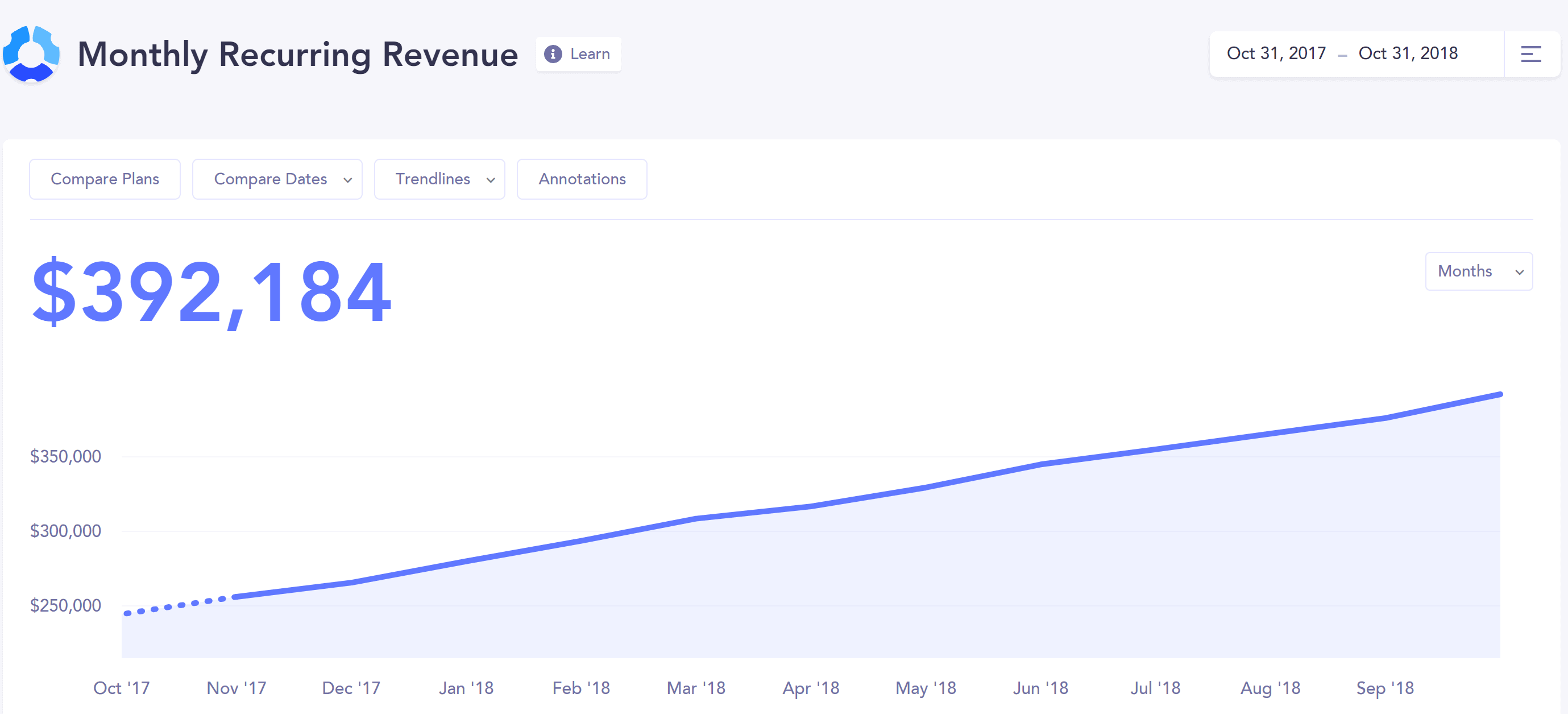1568x714 pixels.
Task: Expand the Compare Dates dropdown
Action: pos(277,179)
